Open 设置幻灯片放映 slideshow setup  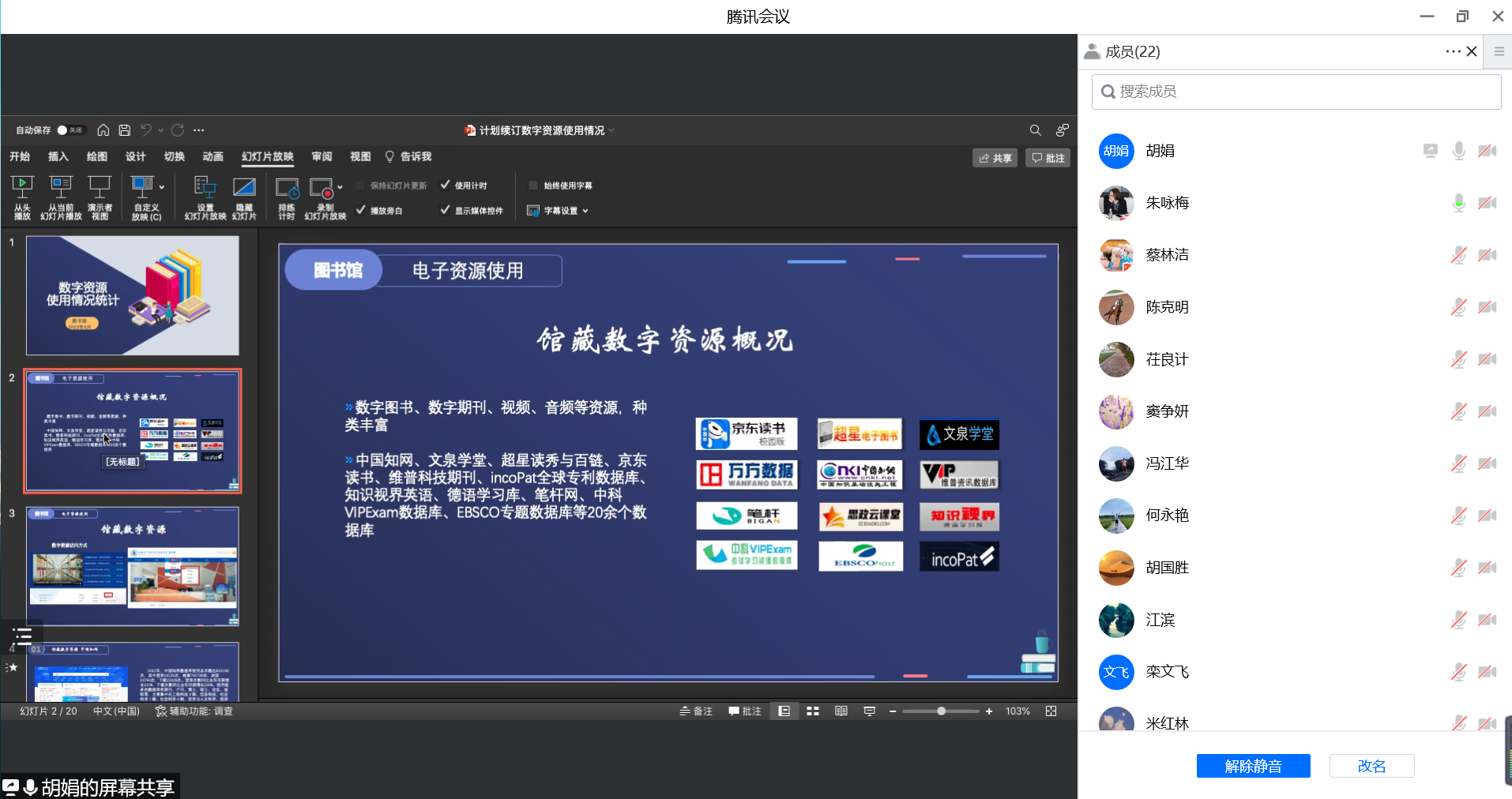pos(205,188)
